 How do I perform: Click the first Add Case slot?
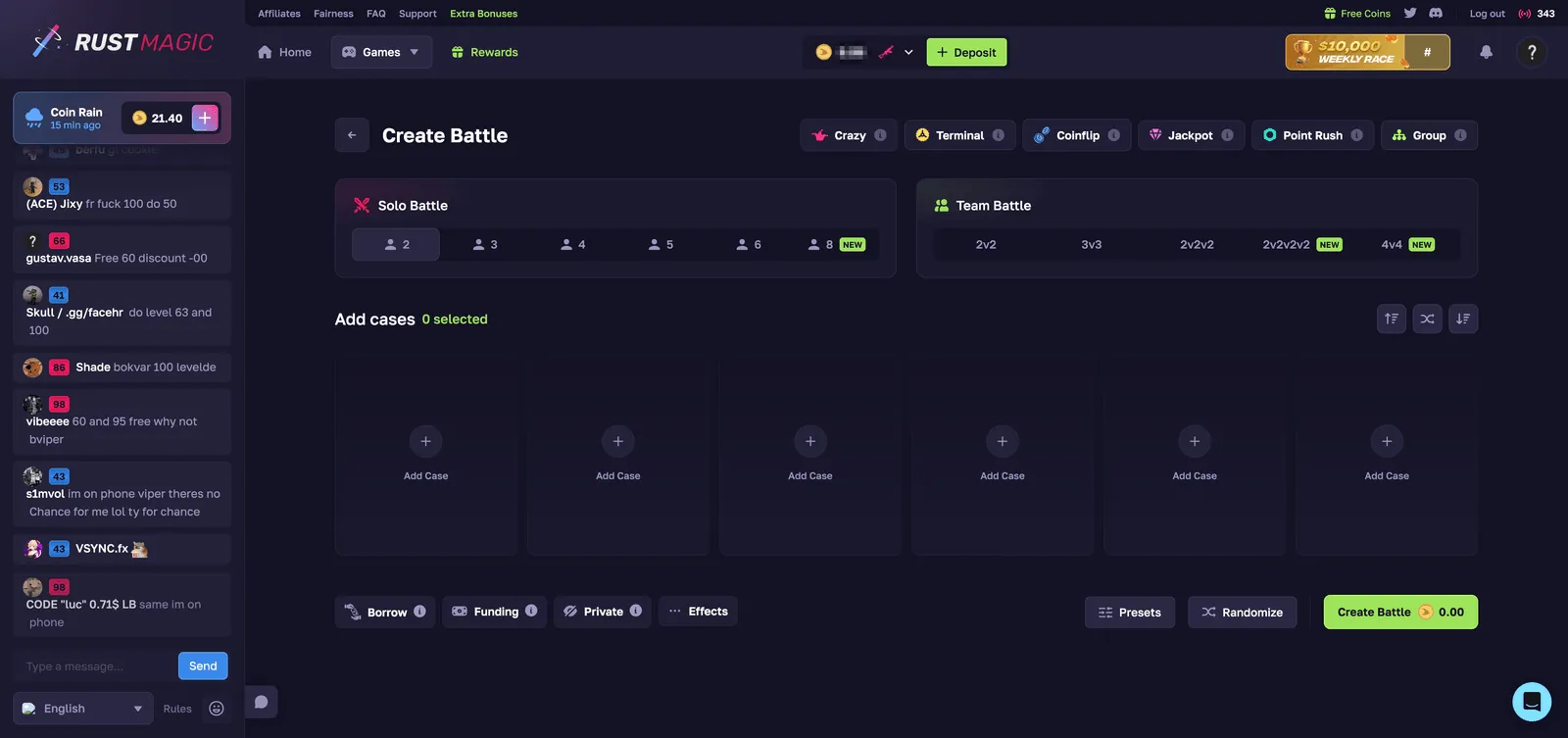tap(425, 457)
